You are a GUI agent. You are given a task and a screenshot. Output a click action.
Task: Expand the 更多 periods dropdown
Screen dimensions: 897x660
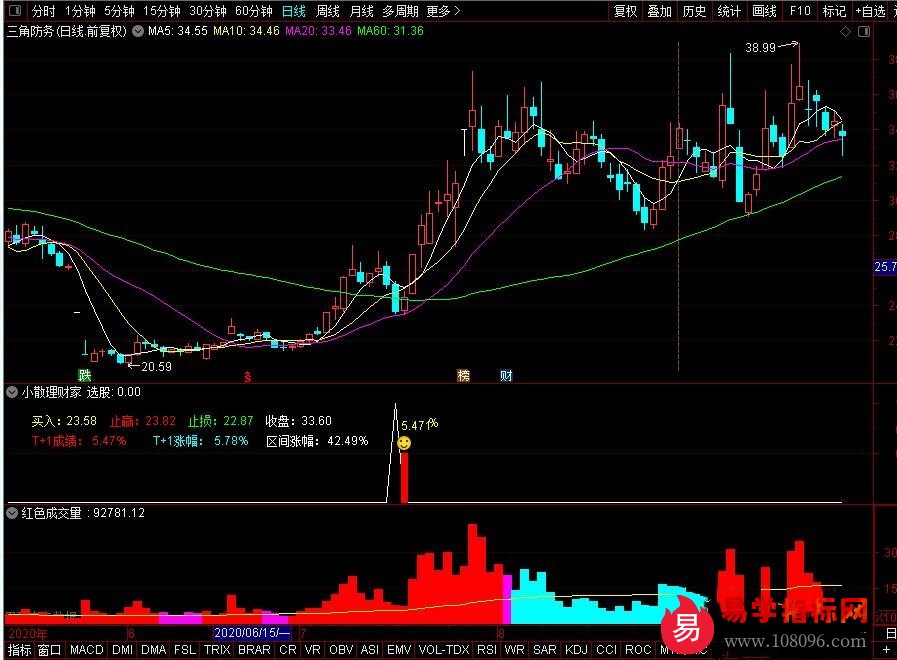pyautogui.click(x=442, y=12)
